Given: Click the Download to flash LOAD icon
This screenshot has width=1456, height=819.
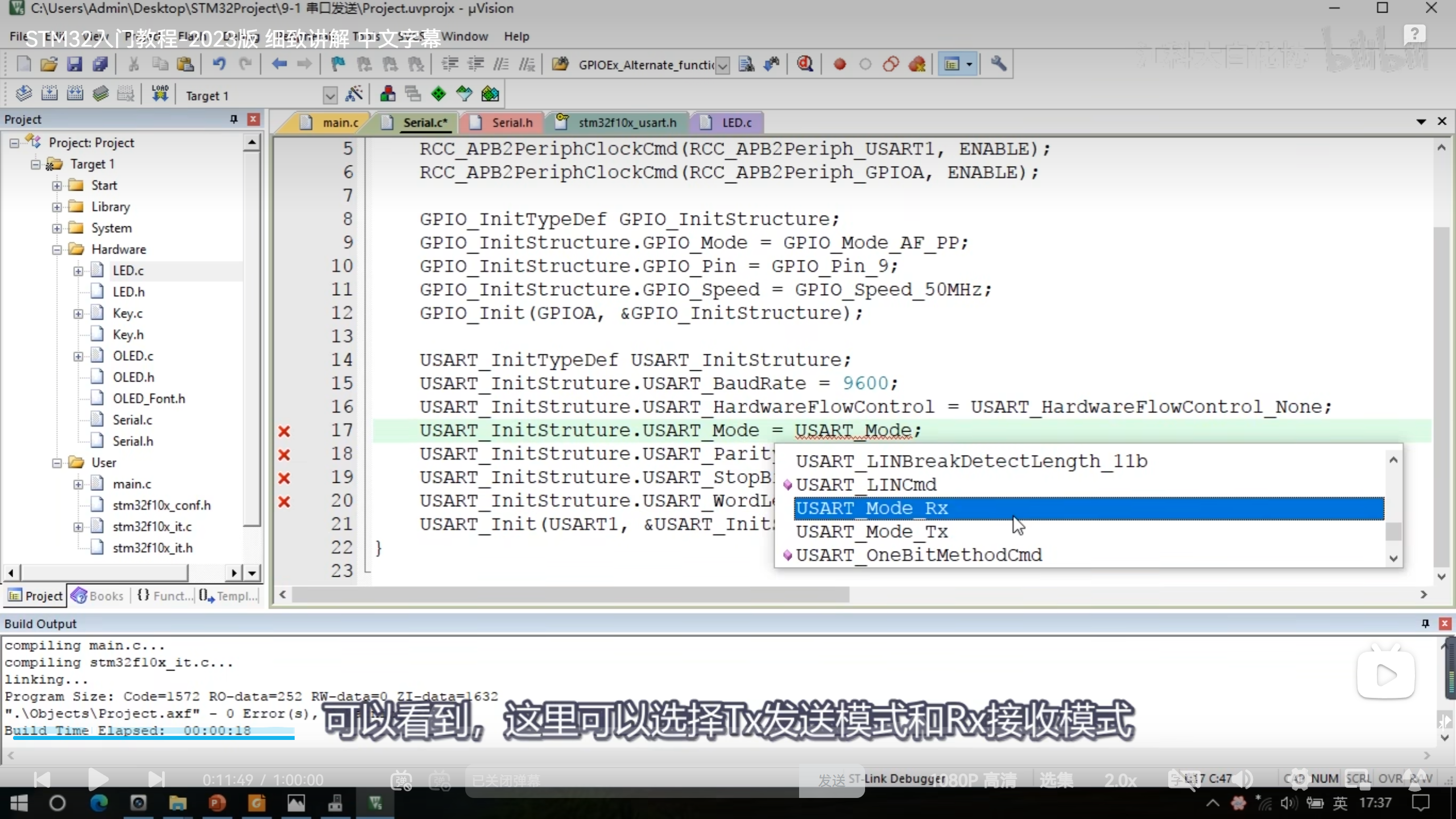Looking at the screenshot, I should [160, 94].
